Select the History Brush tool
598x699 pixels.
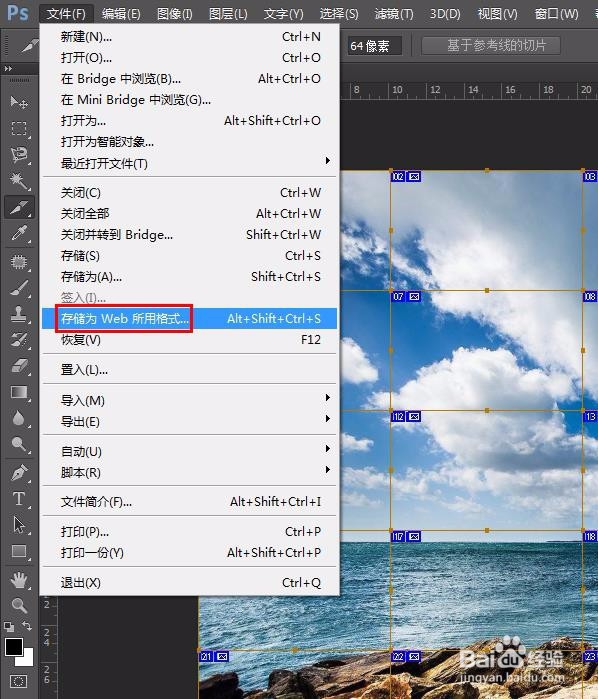tap(19, 340)
